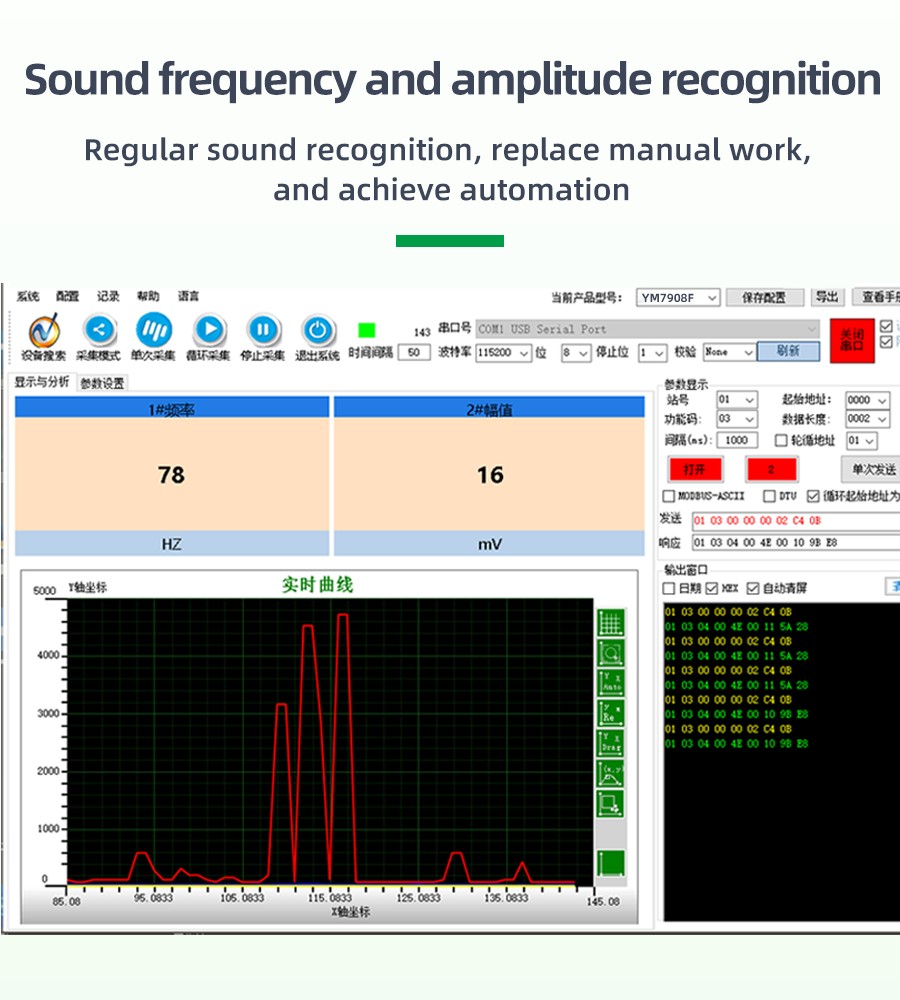Screen dimensions: 900x1000
Task: Enable the MODBUS-ASCII checkbox
Action: (x=669, y=496)
